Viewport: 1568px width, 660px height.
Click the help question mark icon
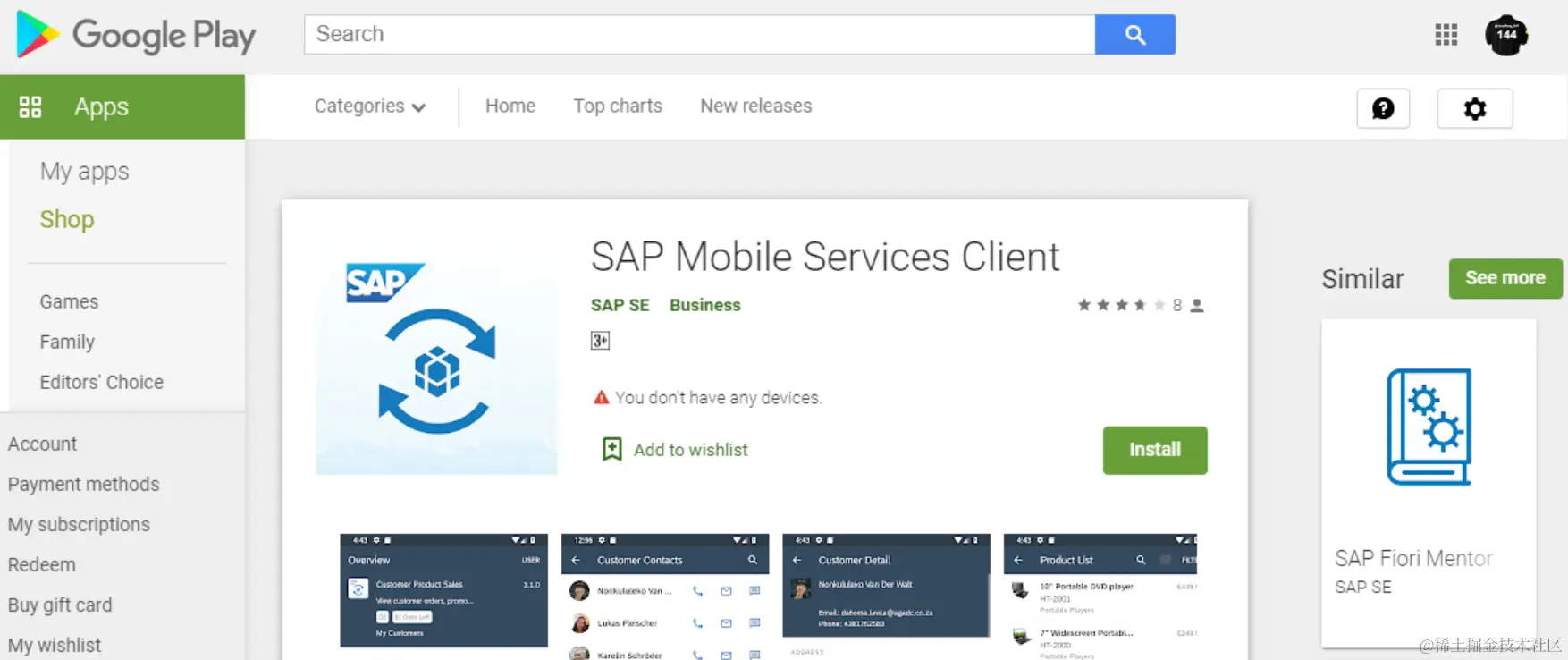coord(1383,108)
